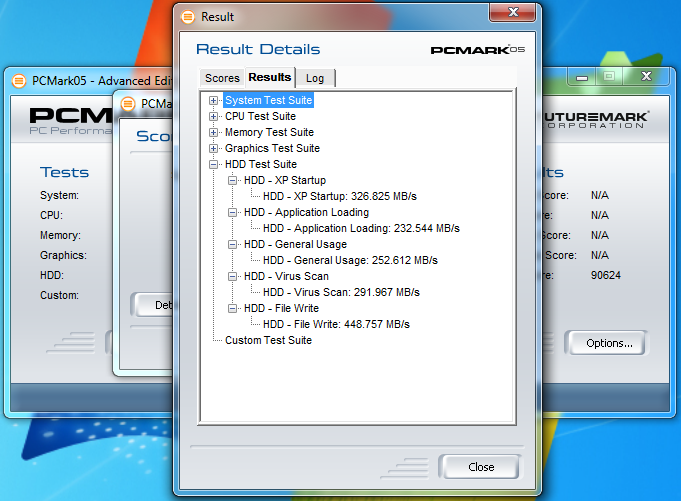Select the HDD - File Write parent row

coord(281,308)
